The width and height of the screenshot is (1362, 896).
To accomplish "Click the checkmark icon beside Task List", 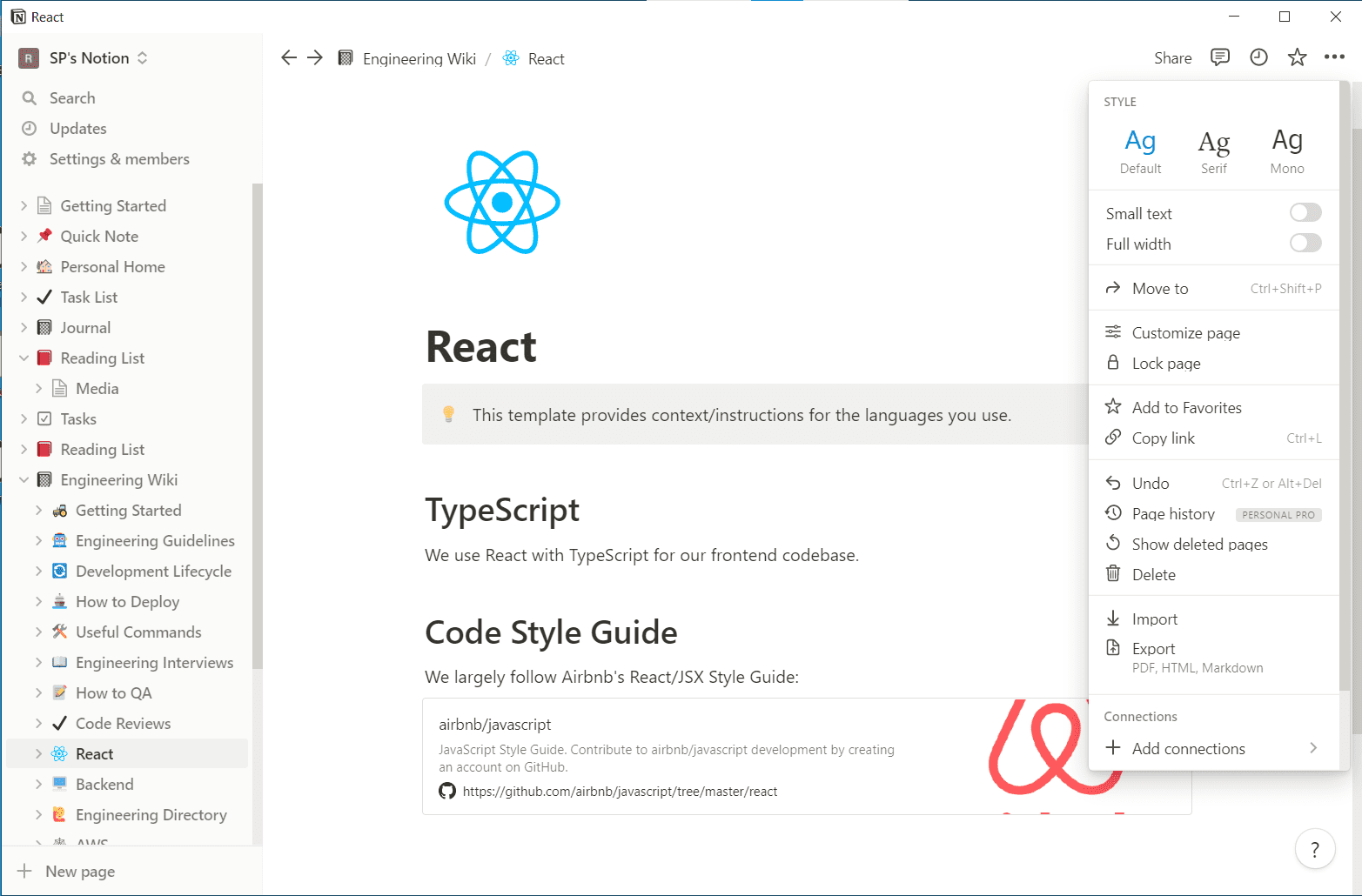I will click(44, 297).
